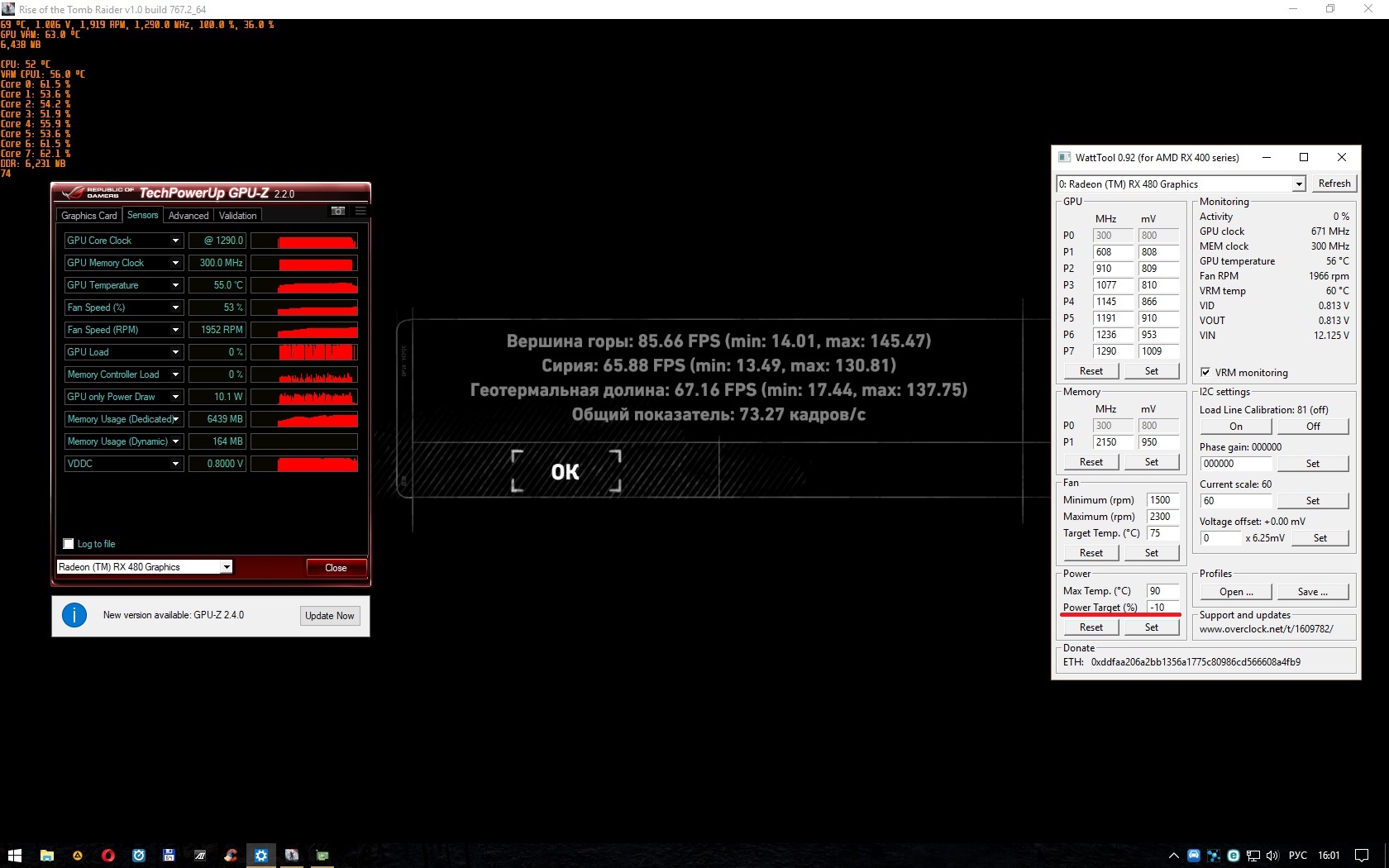
Task: Expand the Memory Controller Load sensor dropdown
Action: click(175, 374)
